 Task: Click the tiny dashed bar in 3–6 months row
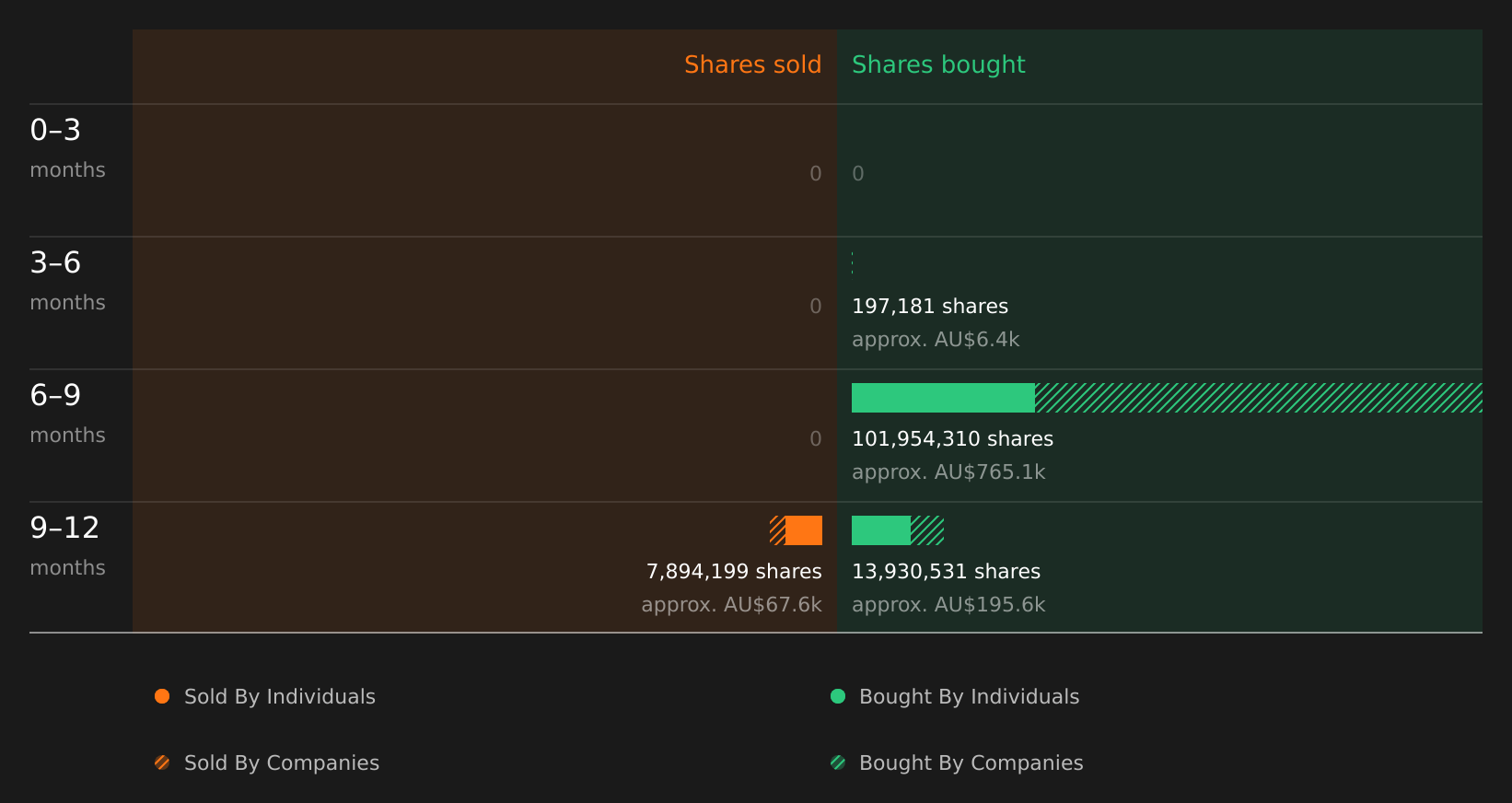pos(853,263)
